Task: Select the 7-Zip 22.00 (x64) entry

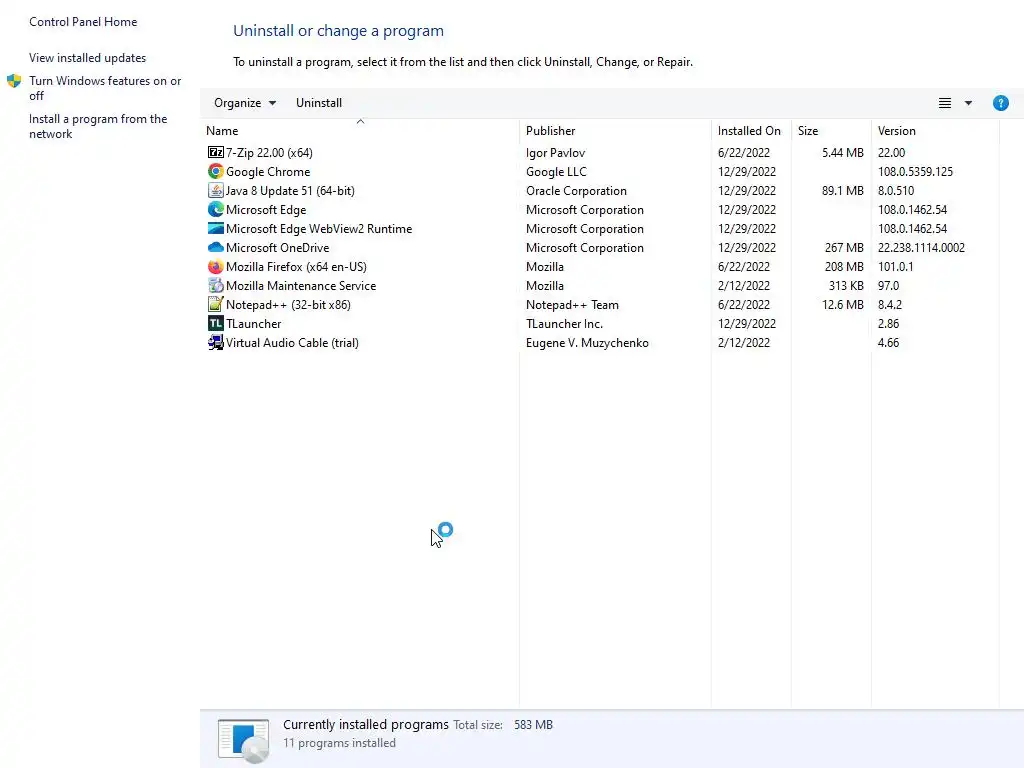Action: point(269,152)
